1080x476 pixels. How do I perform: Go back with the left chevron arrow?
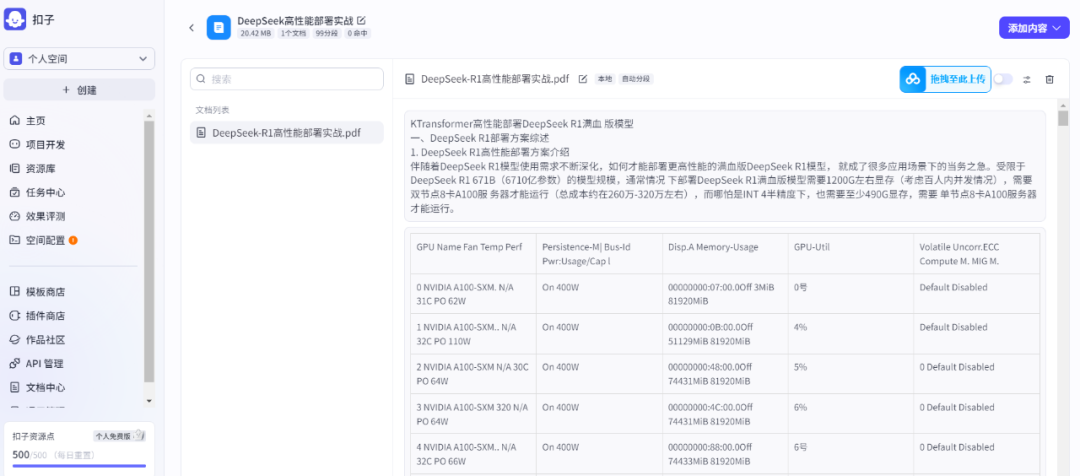pyautogui.click(x=191, y=28)
